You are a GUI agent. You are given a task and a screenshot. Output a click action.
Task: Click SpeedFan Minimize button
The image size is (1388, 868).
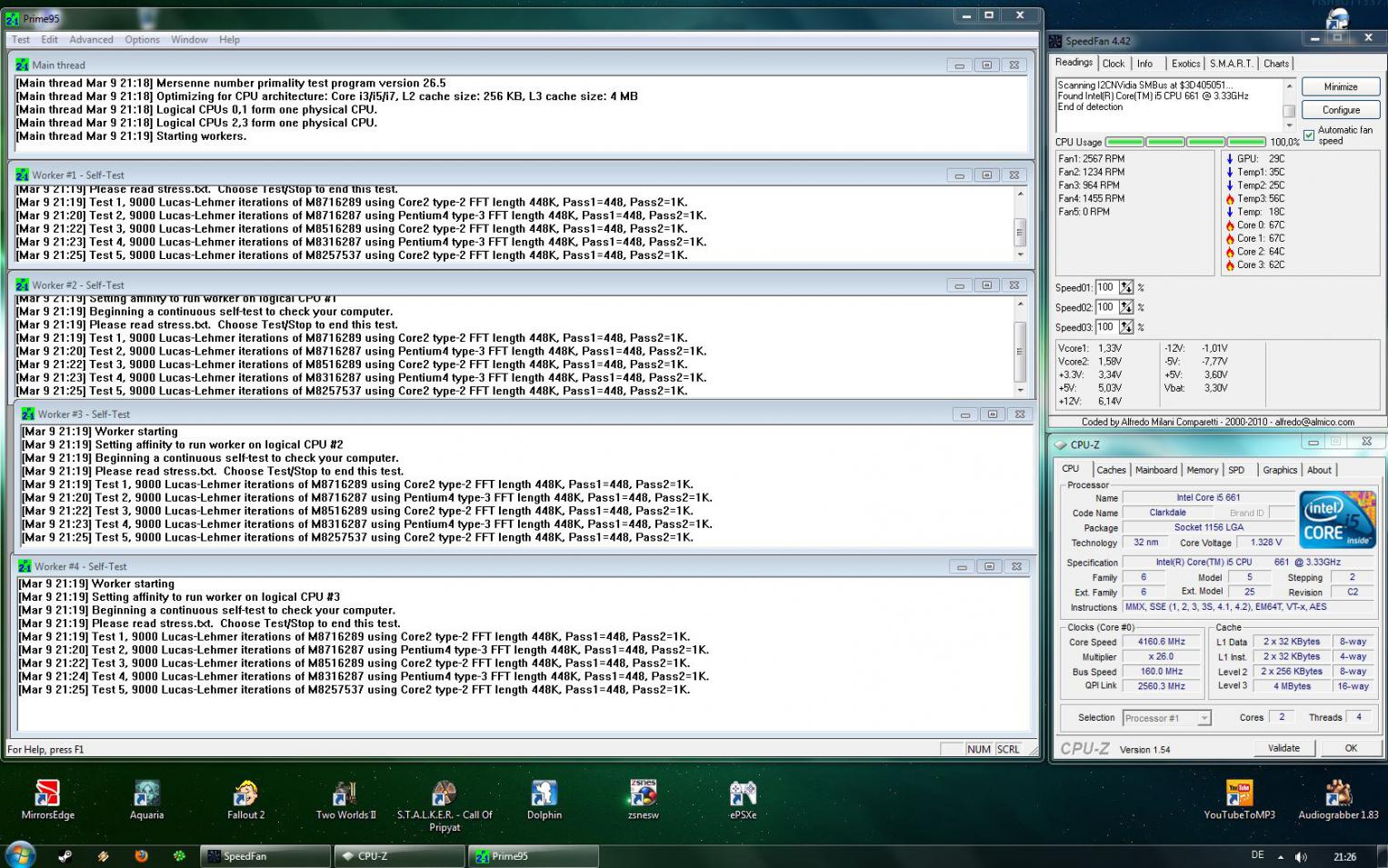pyautogui.click(x=1341, y=86)
